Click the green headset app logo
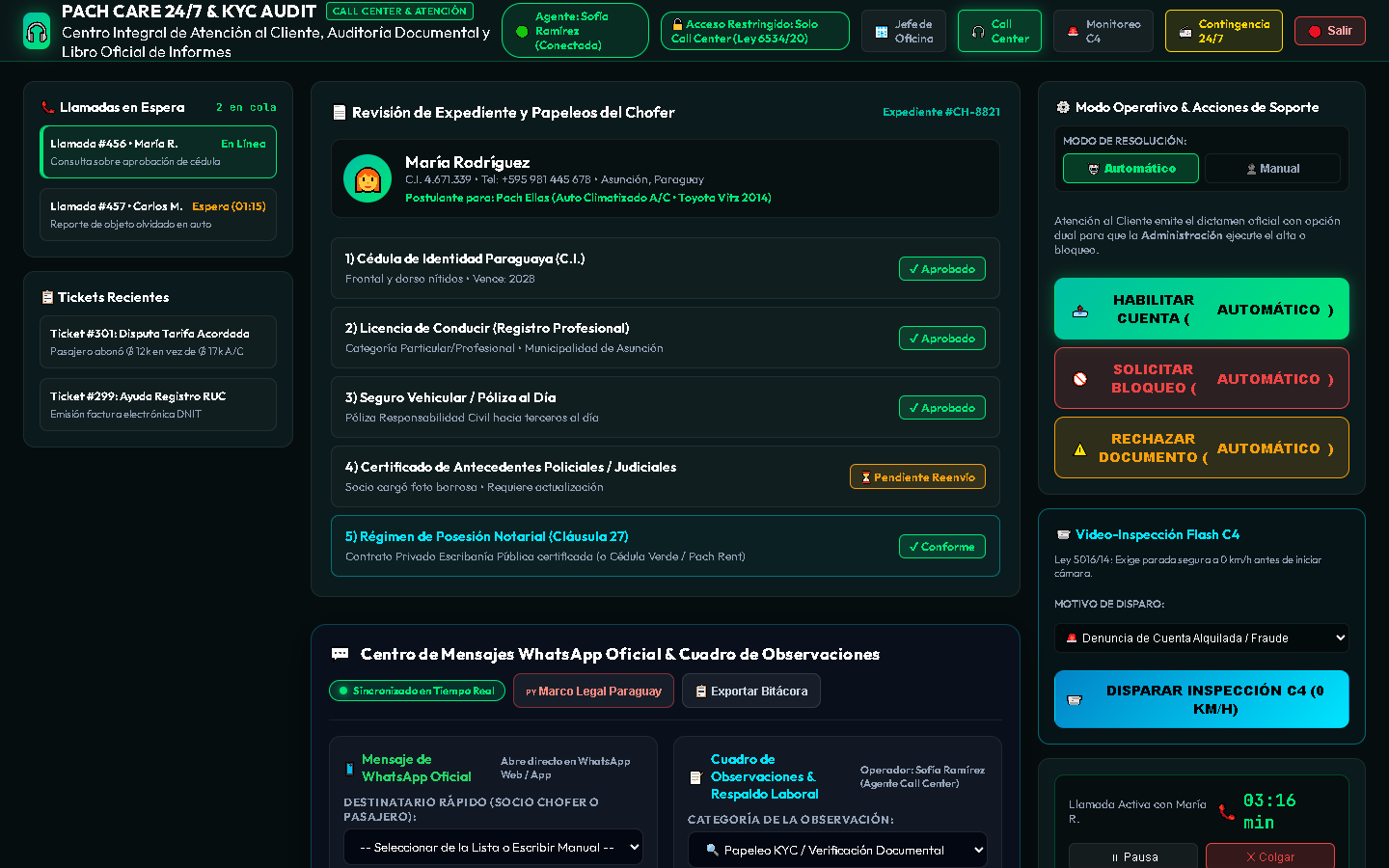This screenshot has width=1389, height=868. 37,31
